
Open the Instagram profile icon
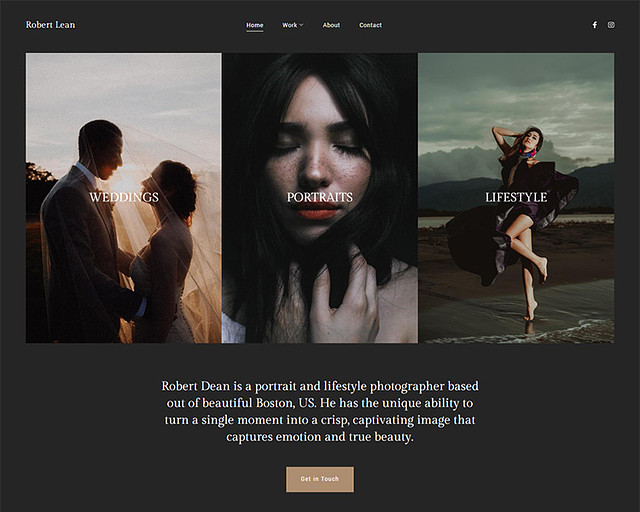611,25
